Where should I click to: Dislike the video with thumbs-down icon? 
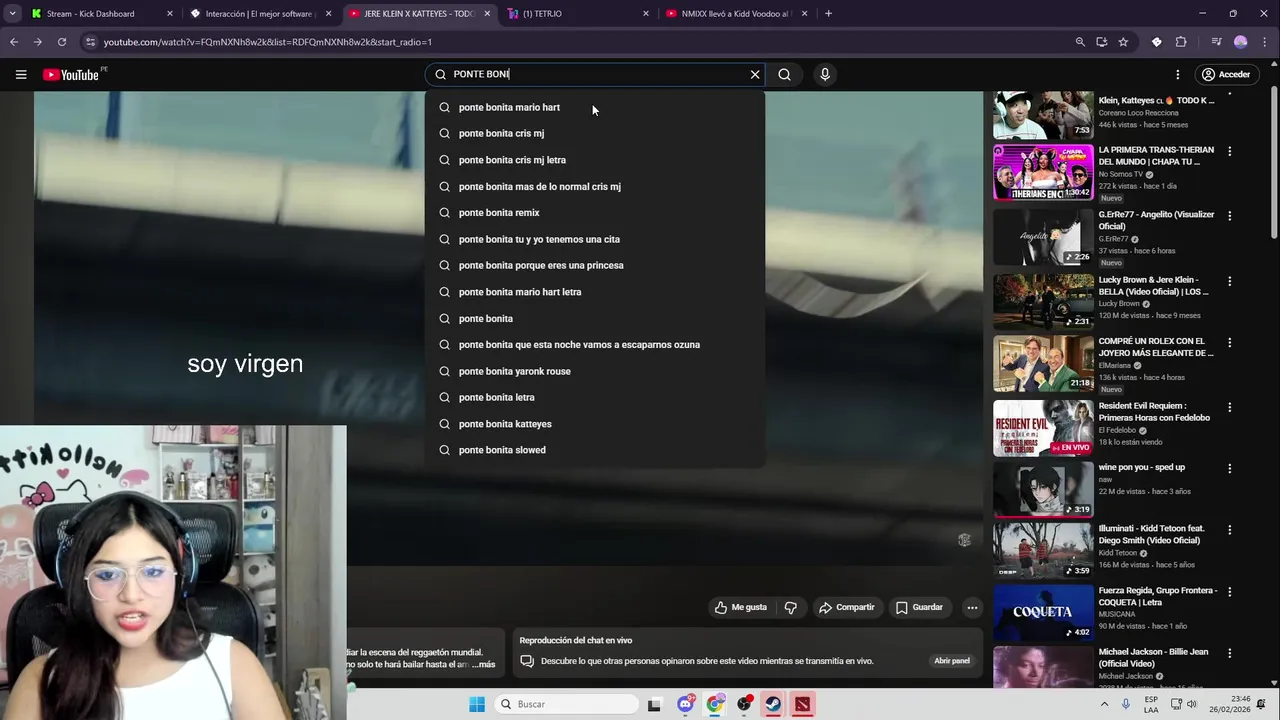790,607
